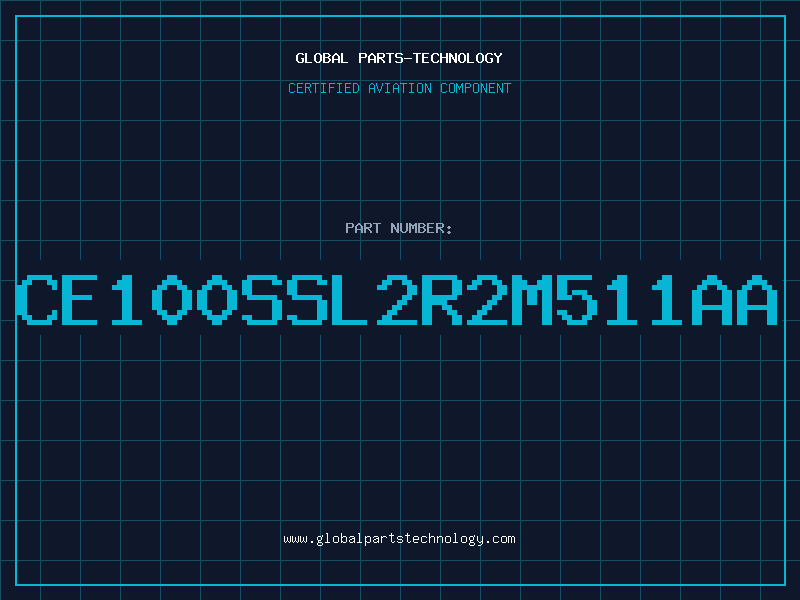Select part number CE100SSL2R2M511AA
This screenshot has height=600, width=800.
397,299
